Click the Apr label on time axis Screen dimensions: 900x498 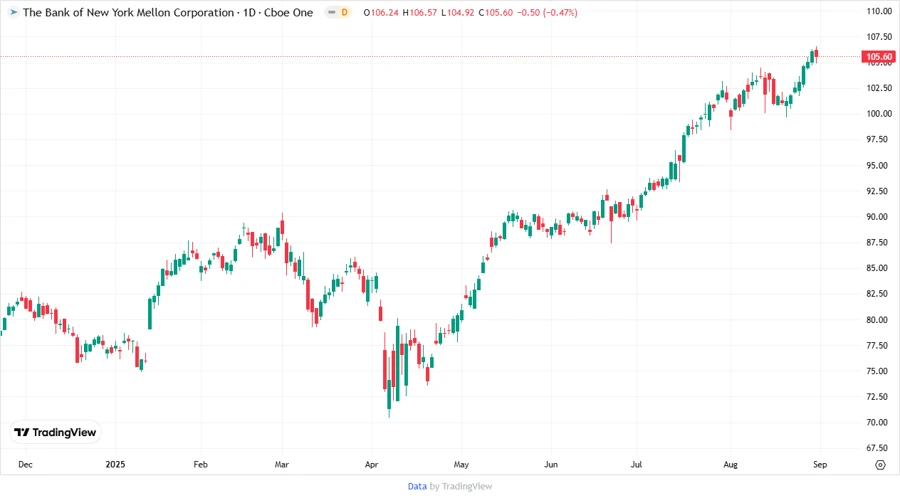(371, 464)
